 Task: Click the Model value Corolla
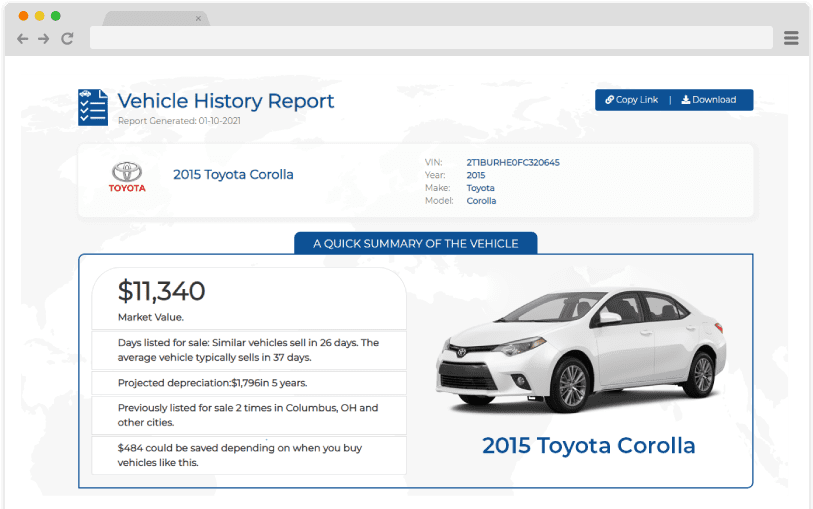[x=481, y=201]
